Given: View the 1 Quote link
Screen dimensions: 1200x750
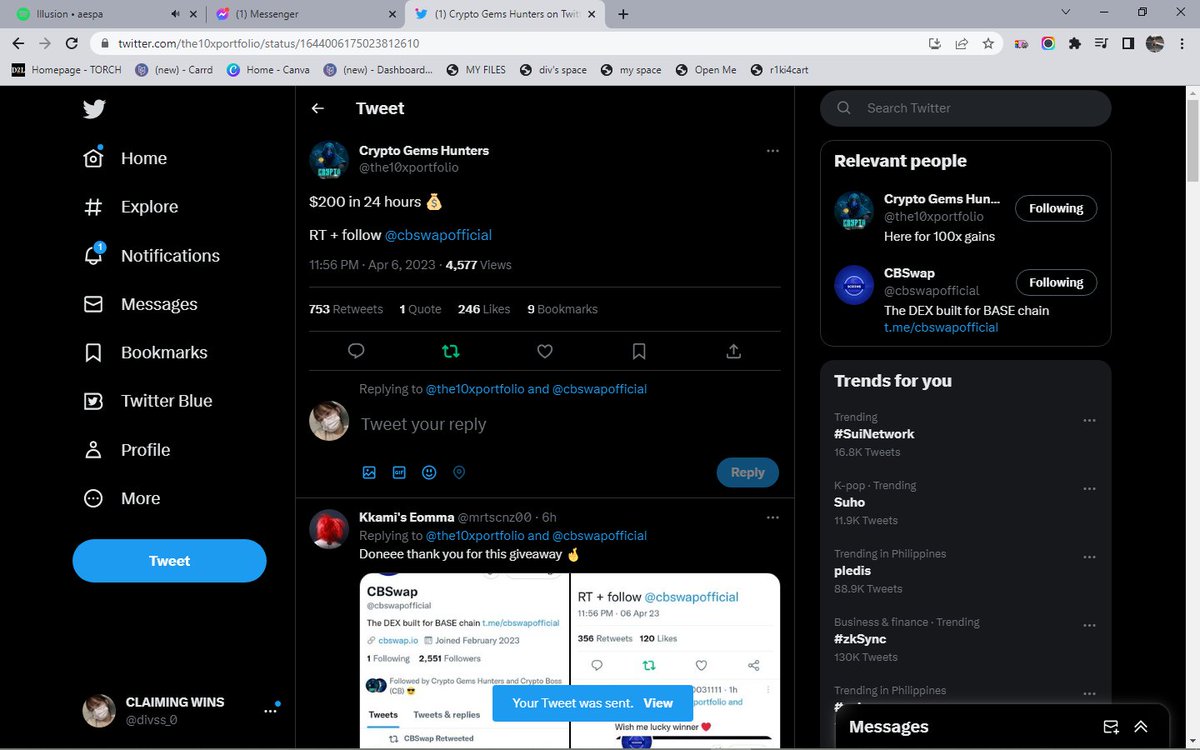Looking at the screenshot, I should [420, 309].
